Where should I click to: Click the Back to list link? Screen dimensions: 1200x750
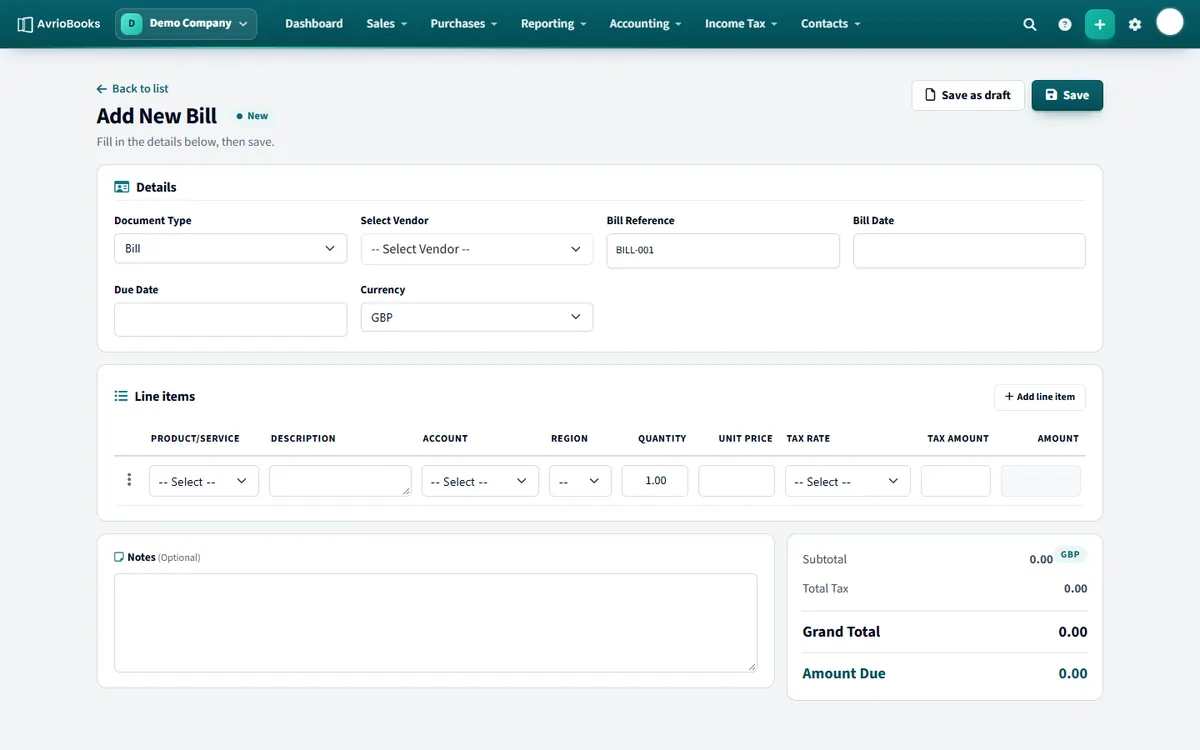pyautogui.click(x=133, y=89)
